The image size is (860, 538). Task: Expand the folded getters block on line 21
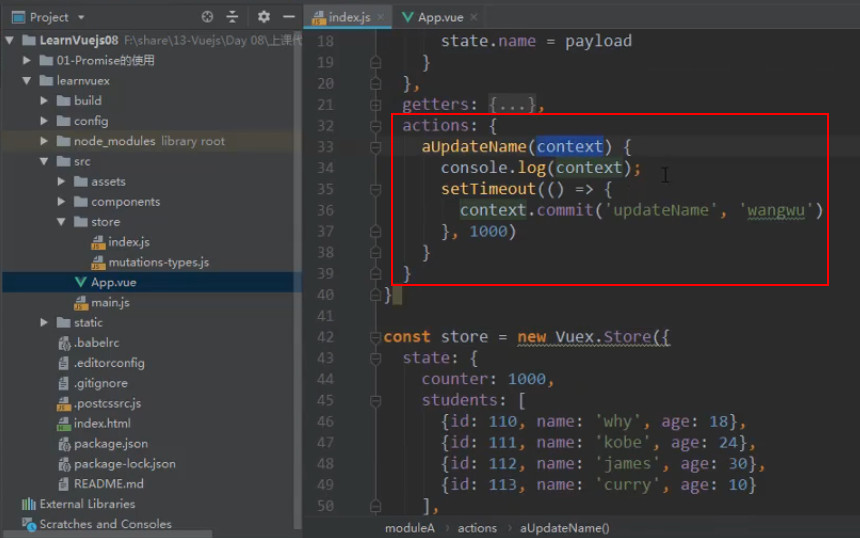click(x=376, y=104)
